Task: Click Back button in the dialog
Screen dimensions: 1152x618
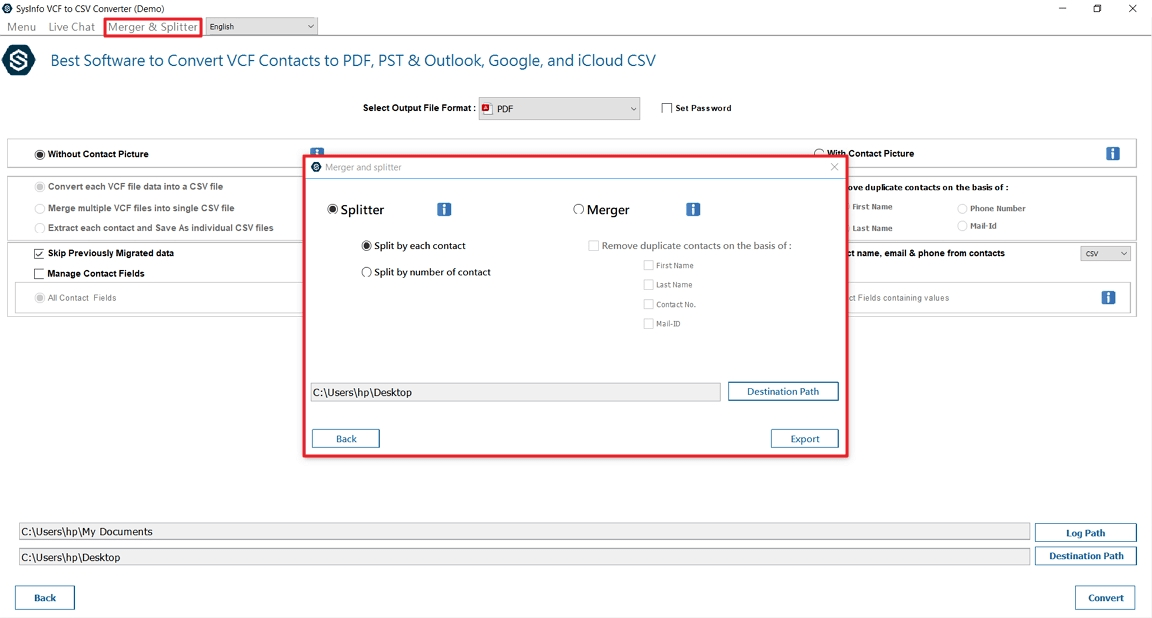Action: pyautogui.click(x=346, y=439)
